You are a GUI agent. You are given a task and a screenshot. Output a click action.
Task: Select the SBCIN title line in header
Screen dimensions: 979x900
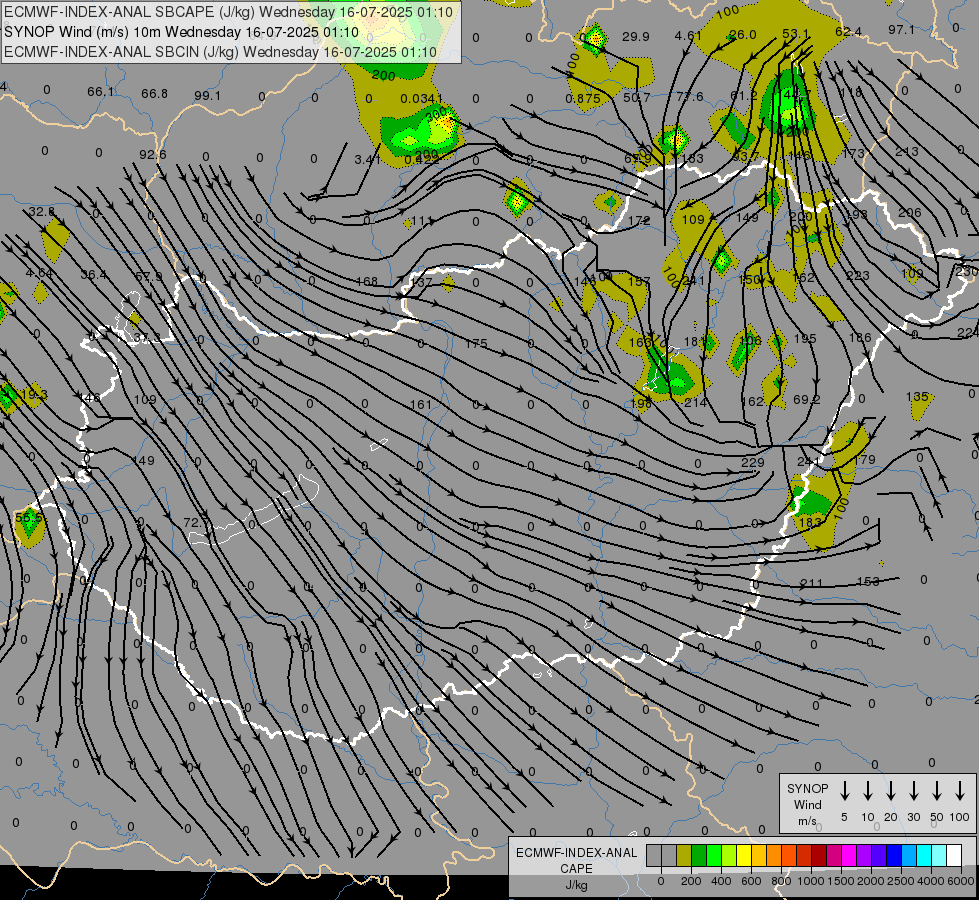coord(220,52)
